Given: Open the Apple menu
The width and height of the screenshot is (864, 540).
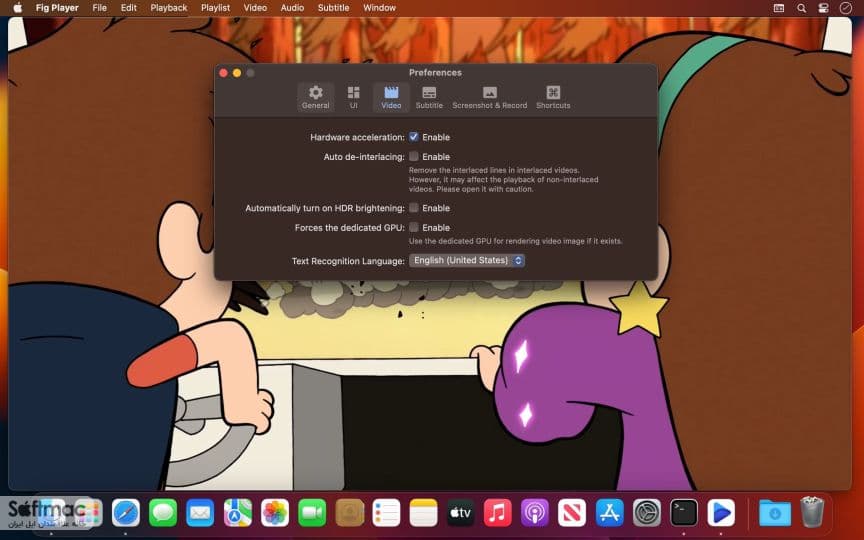Looking at the screenshot, I should point(17,8).
